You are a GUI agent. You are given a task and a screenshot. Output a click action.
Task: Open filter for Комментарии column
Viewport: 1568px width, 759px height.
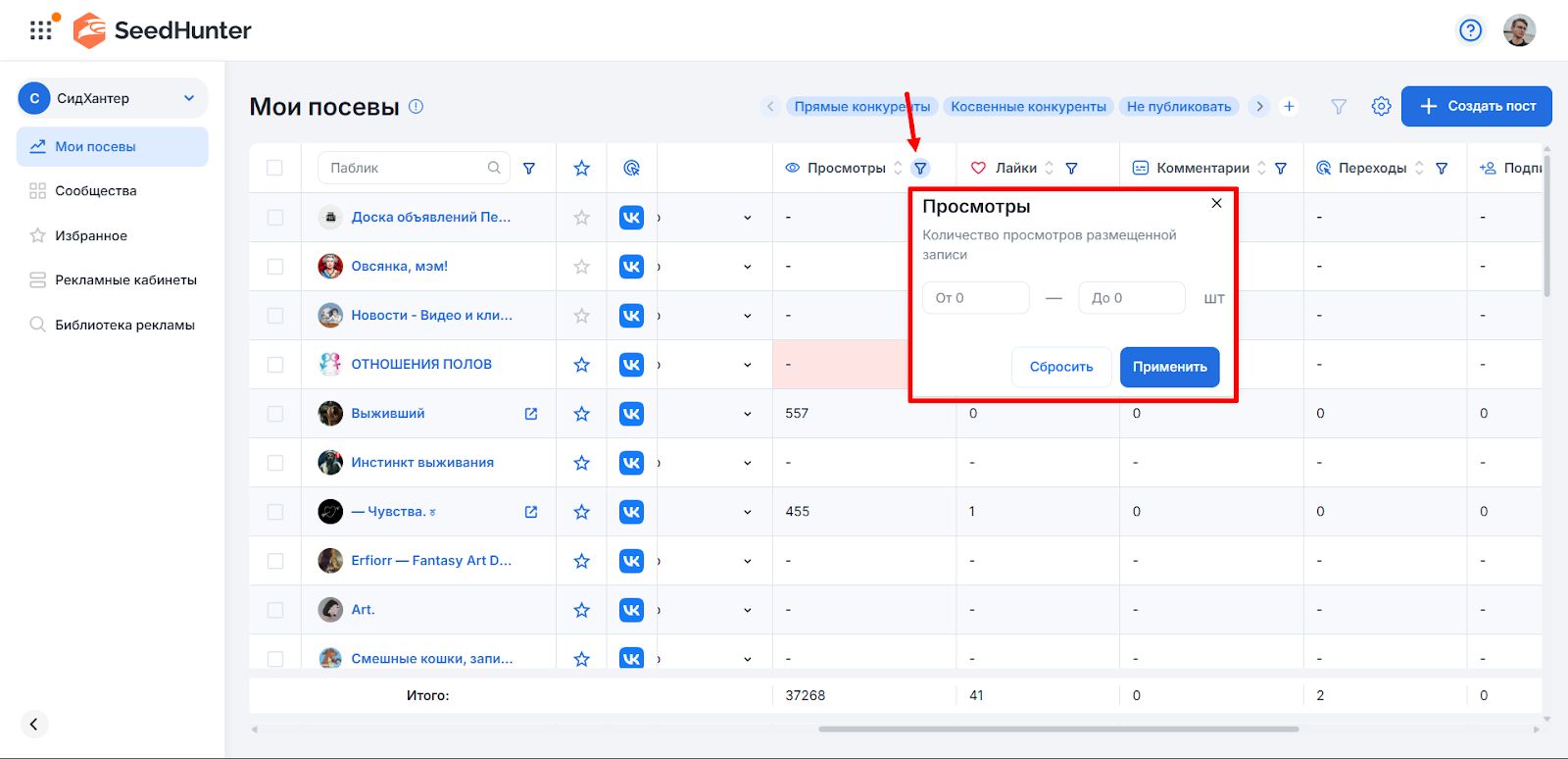1280,169
